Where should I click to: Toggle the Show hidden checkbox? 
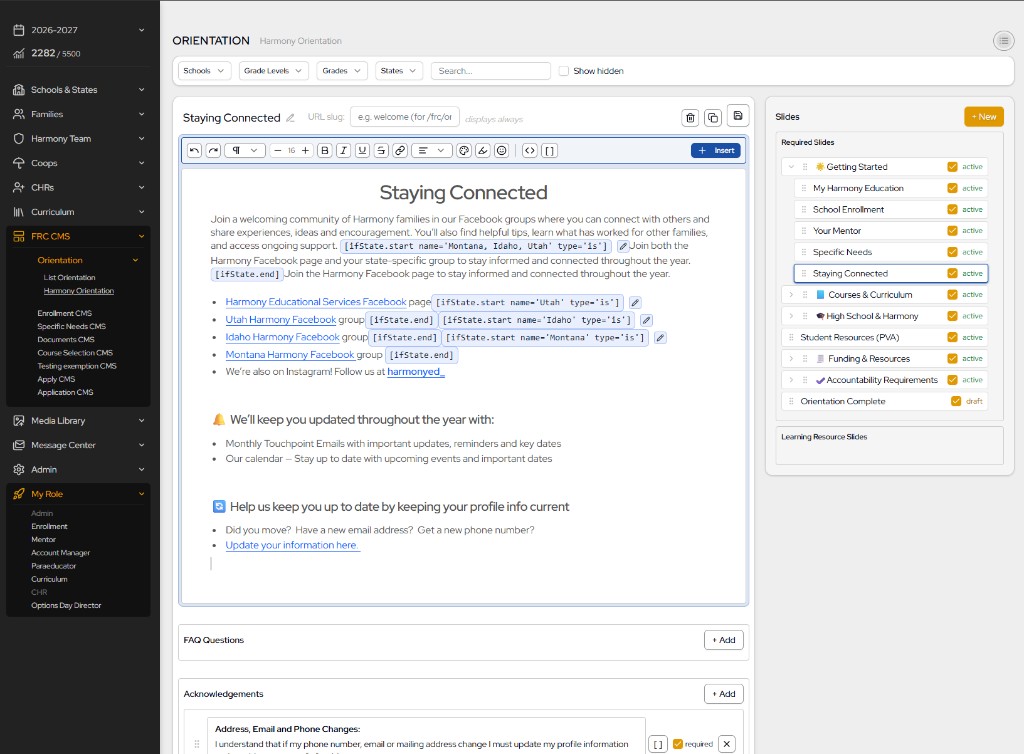click(564, 71)
